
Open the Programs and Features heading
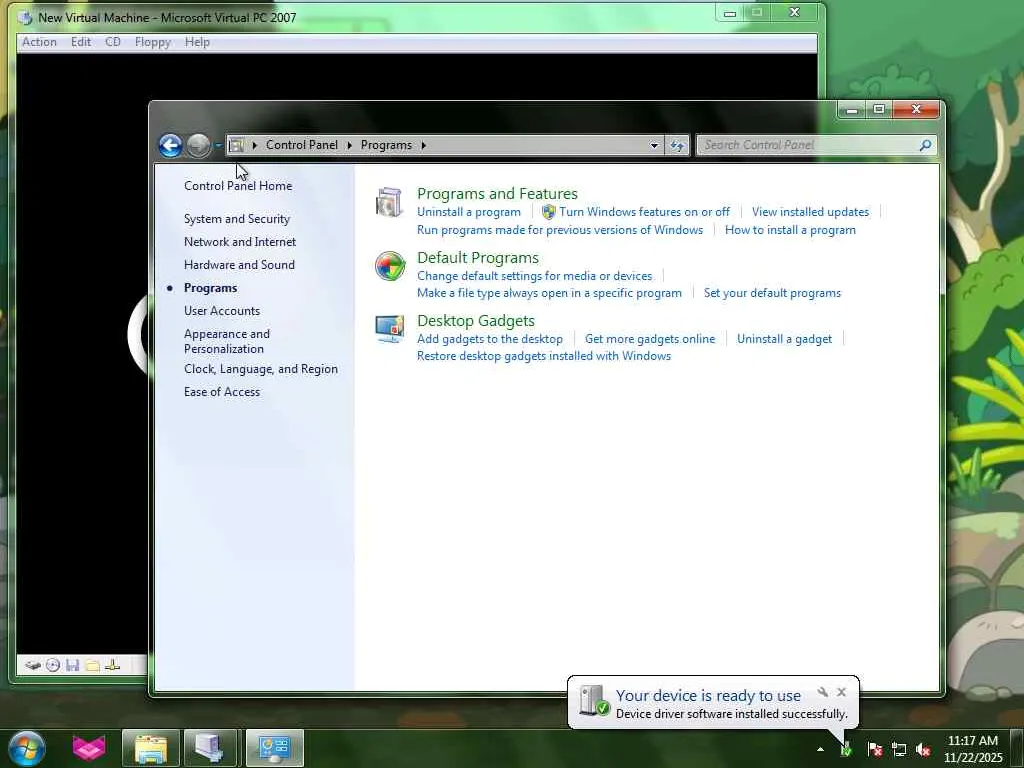click(x=497, y=193)
